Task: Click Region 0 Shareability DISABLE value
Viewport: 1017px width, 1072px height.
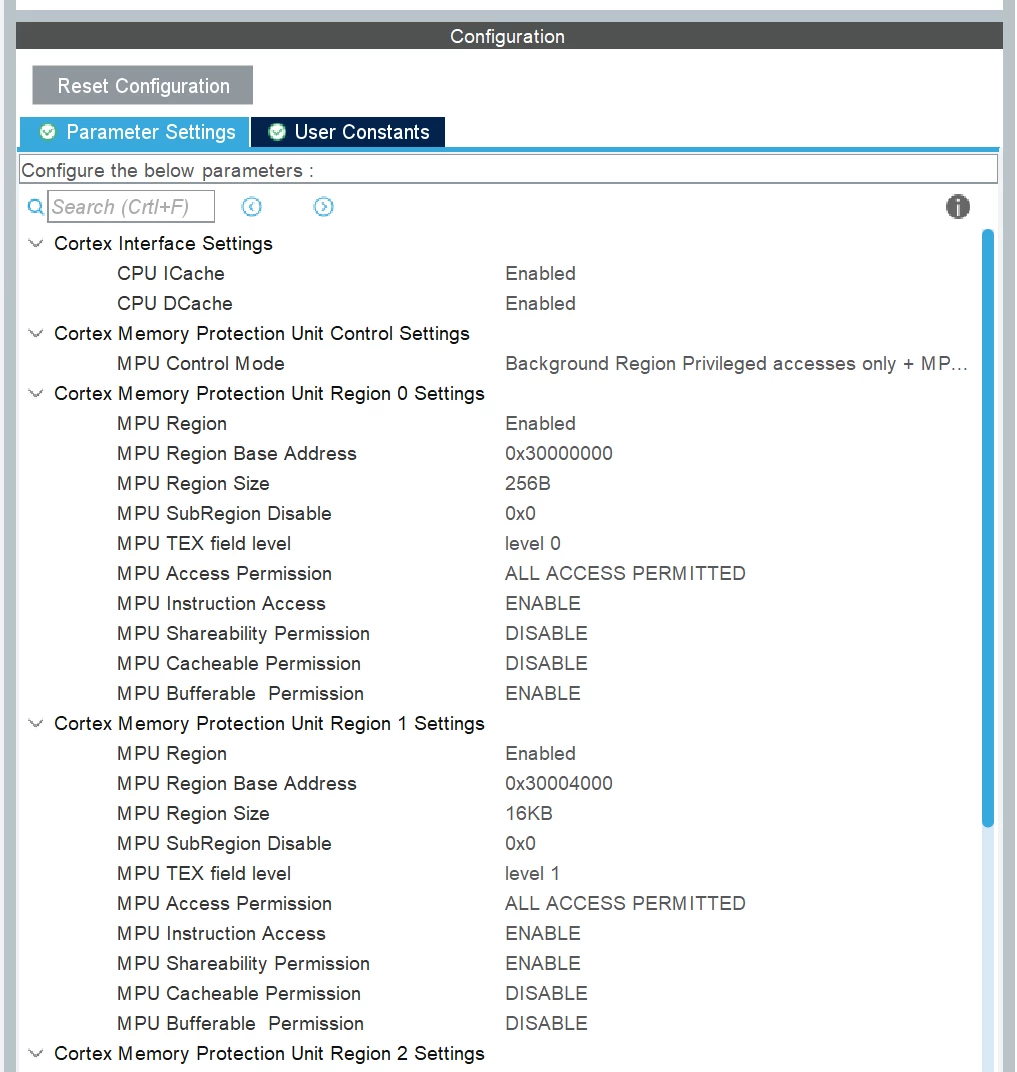Action: [x=546, y=634]
